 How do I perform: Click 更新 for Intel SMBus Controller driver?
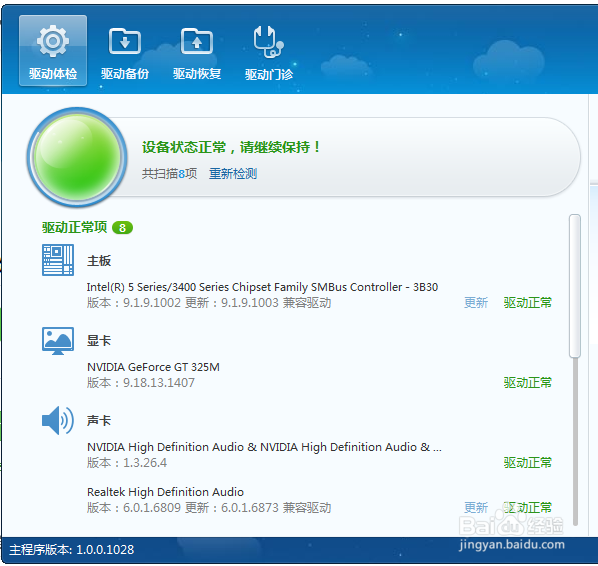[476, 303]
